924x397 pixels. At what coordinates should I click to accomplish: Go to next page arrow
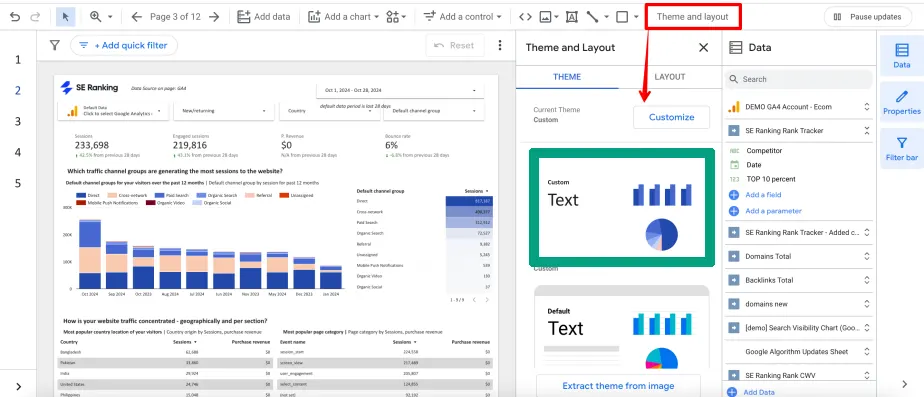click(x=214, y=17)
